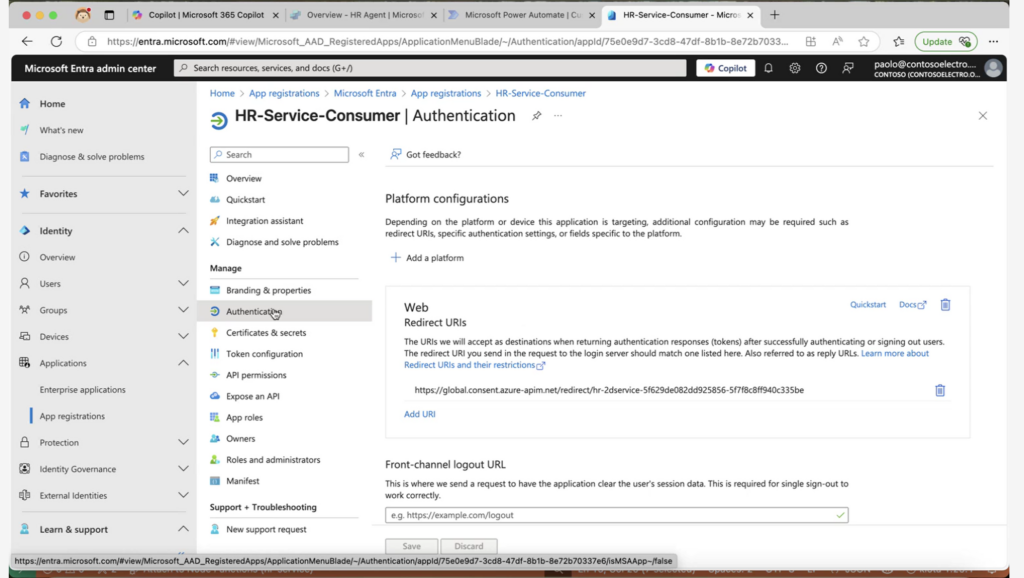
Task: Click the browser Update button
Action: 946,41
